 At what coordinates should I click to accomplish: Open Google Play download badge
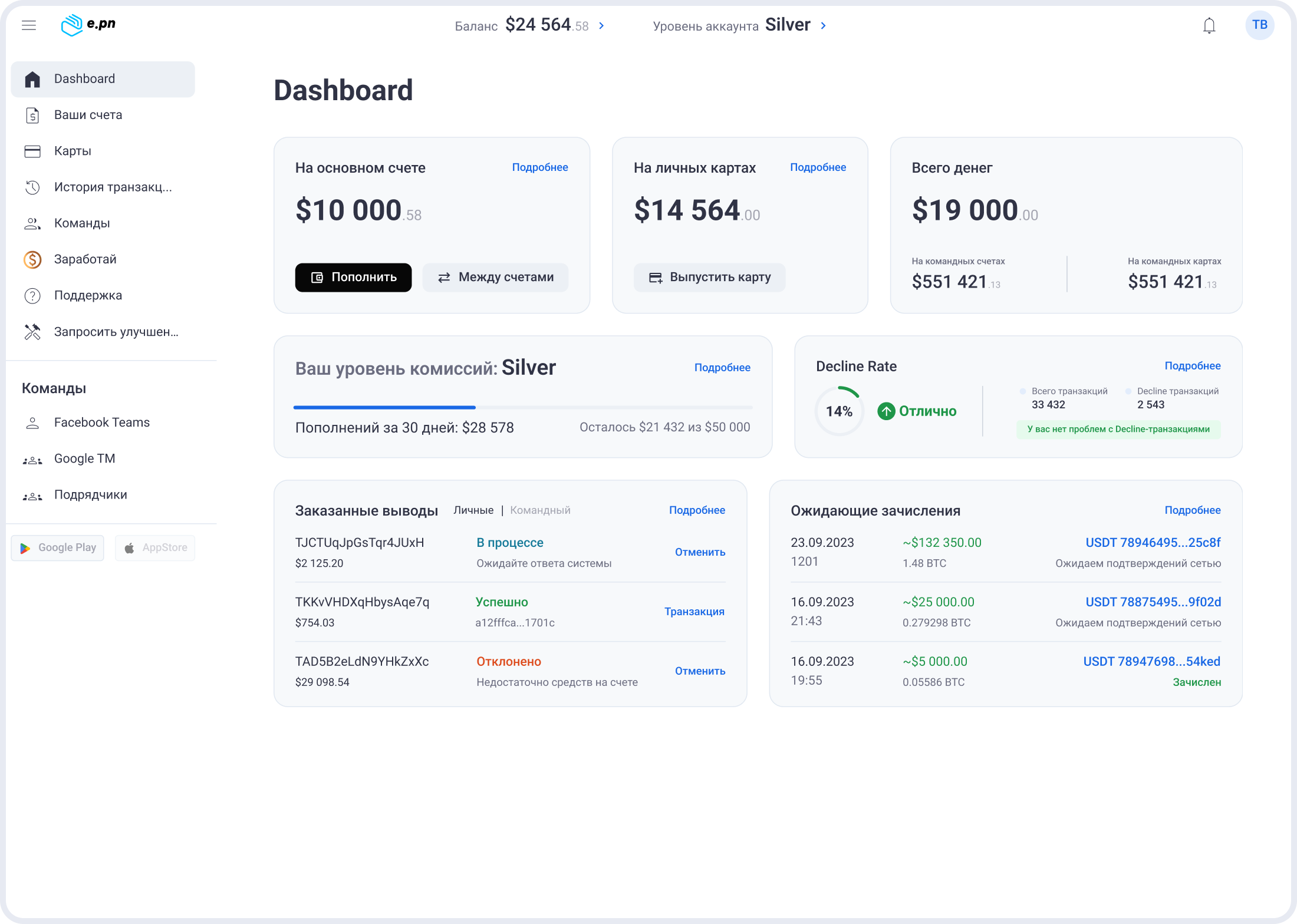[57, 547]
